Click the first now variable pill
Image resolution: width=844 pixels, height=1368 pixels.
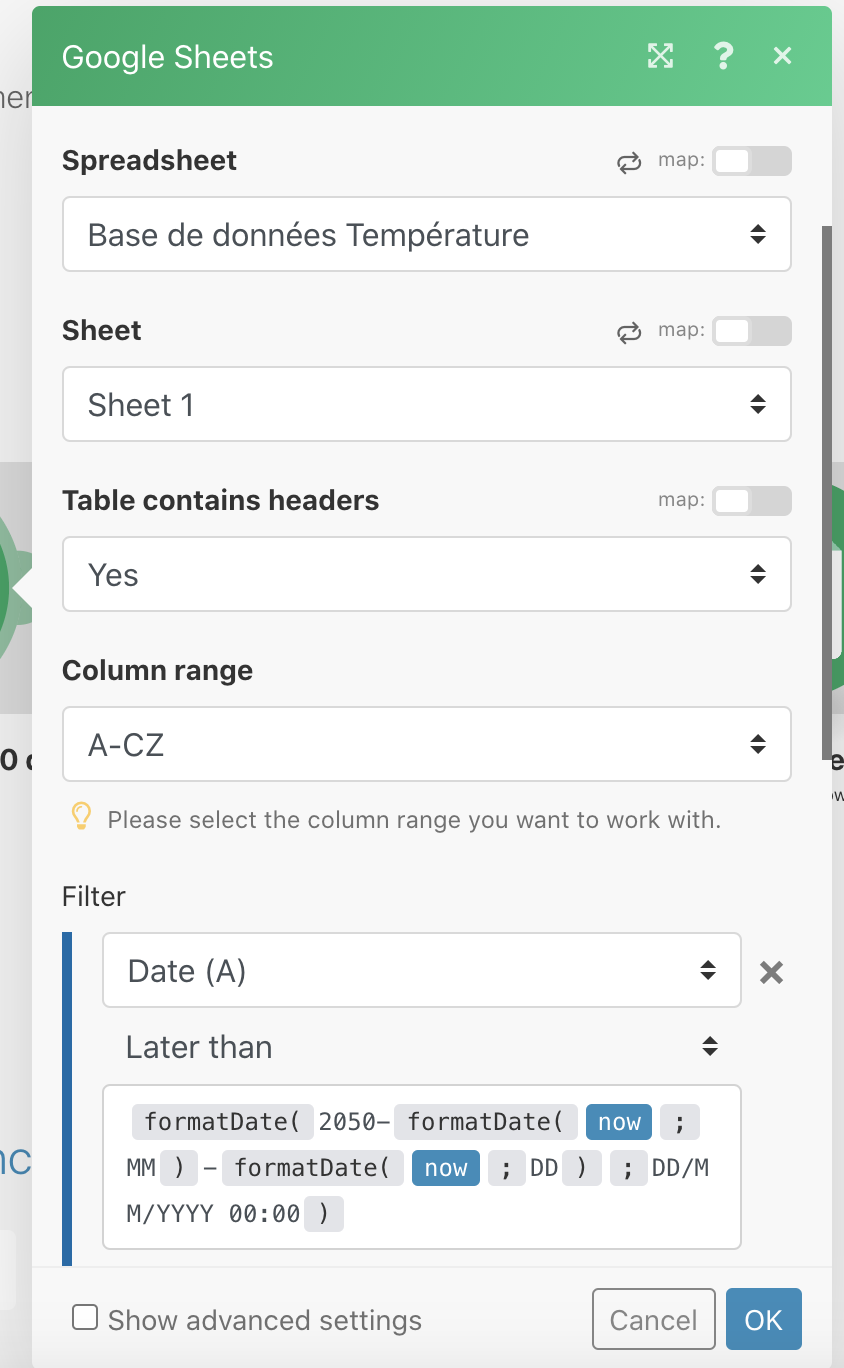click(619, 1122)
